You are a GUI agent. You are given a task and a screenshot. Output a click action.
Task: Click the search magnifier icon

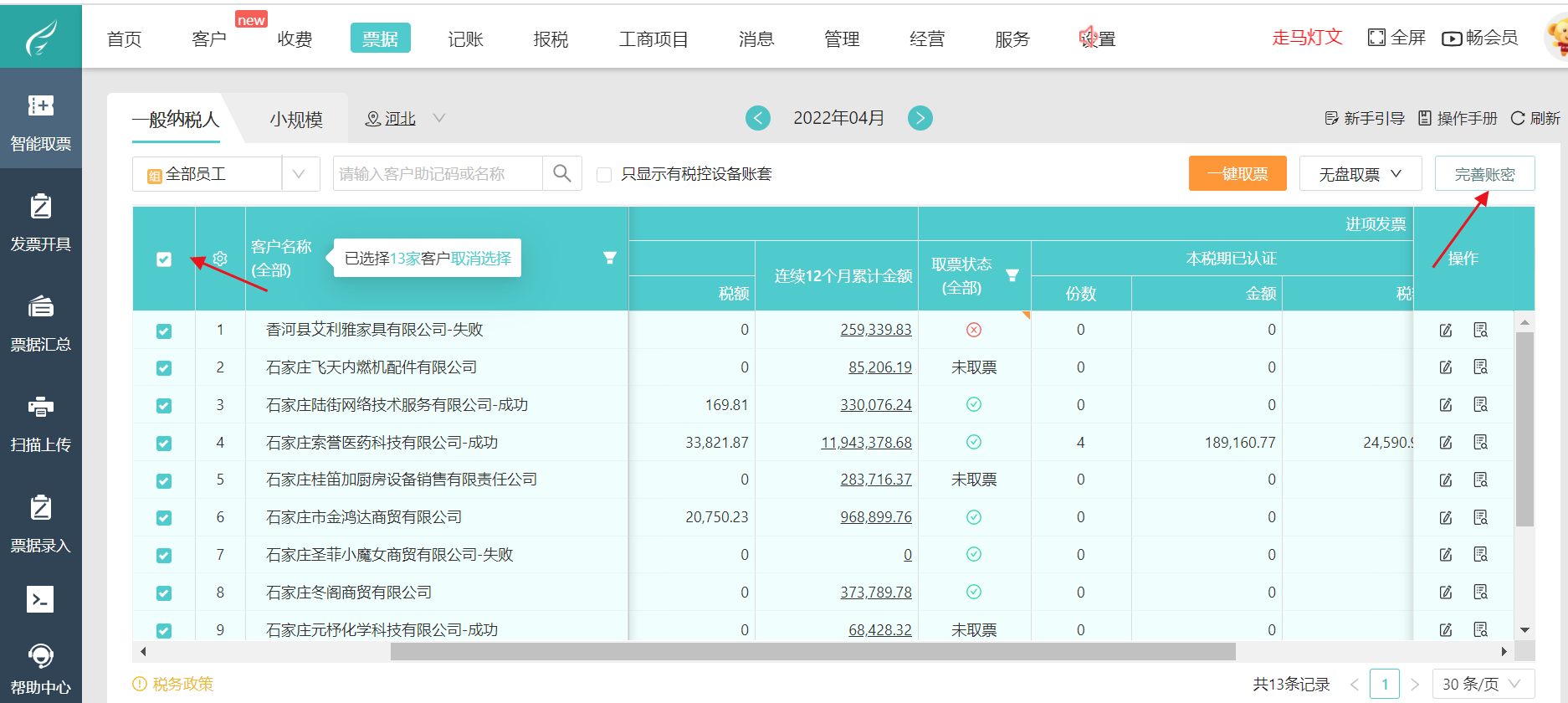(x=562, y=174)
